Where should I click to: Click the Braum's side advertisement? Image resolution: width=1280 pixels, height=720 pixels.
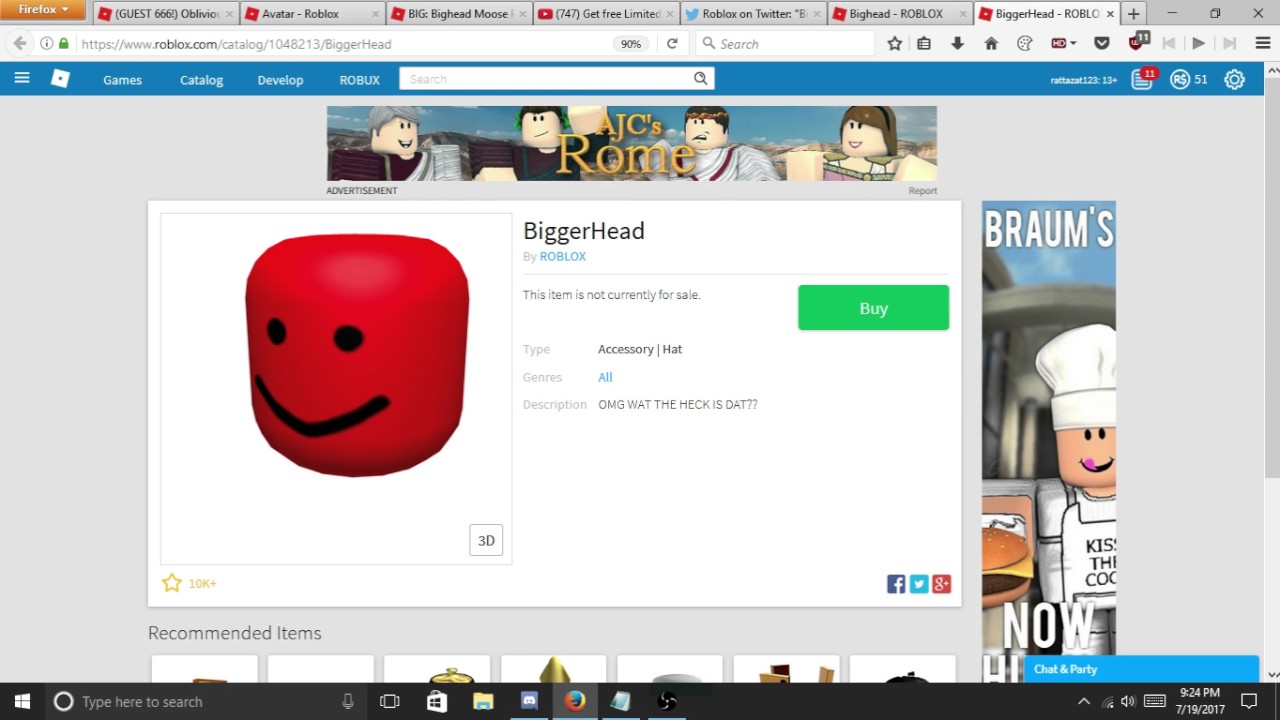1049,441
